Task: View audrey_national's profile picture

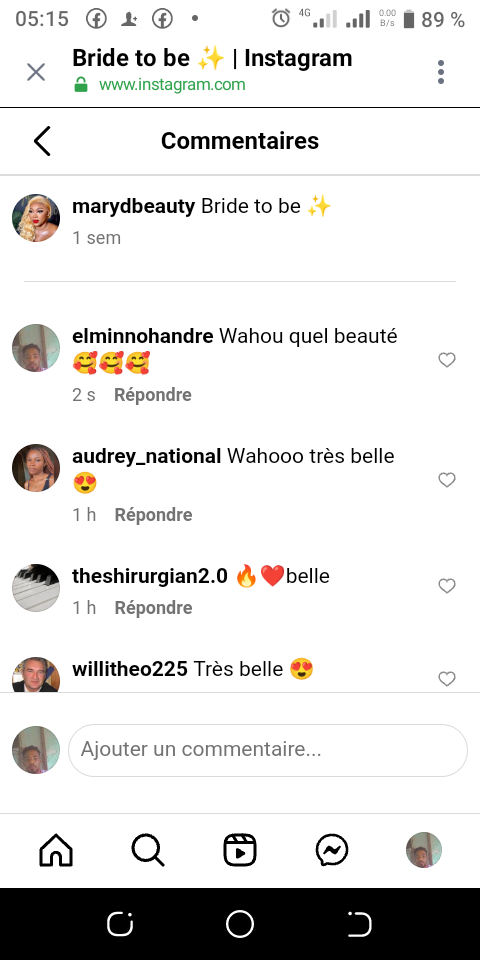Action: (x=36, y=468)
